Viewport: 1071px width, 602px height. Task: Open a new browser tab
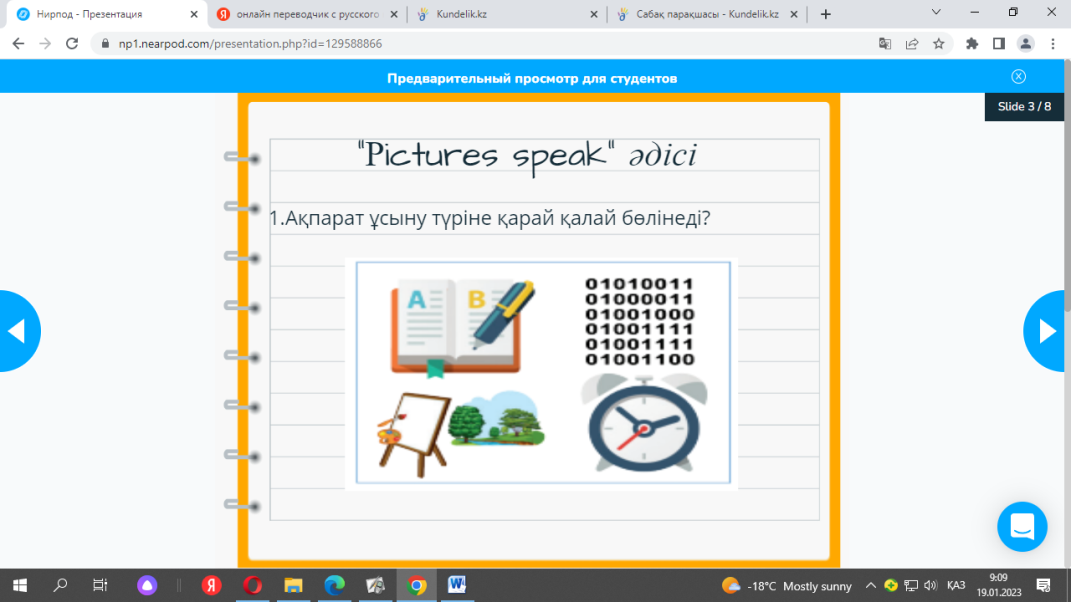826,14
